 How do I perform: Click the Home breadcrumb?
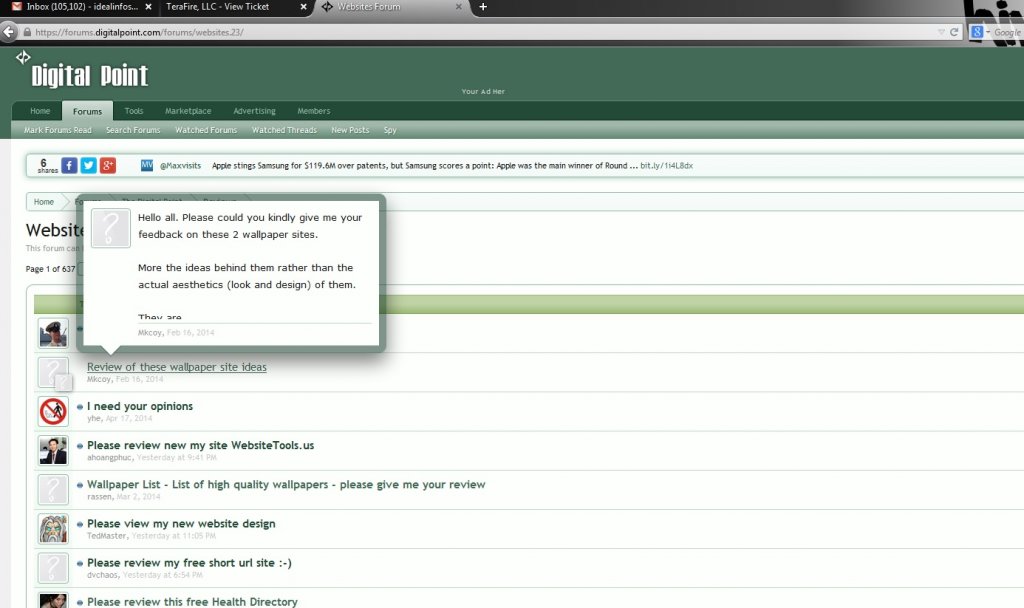(44, 202)
